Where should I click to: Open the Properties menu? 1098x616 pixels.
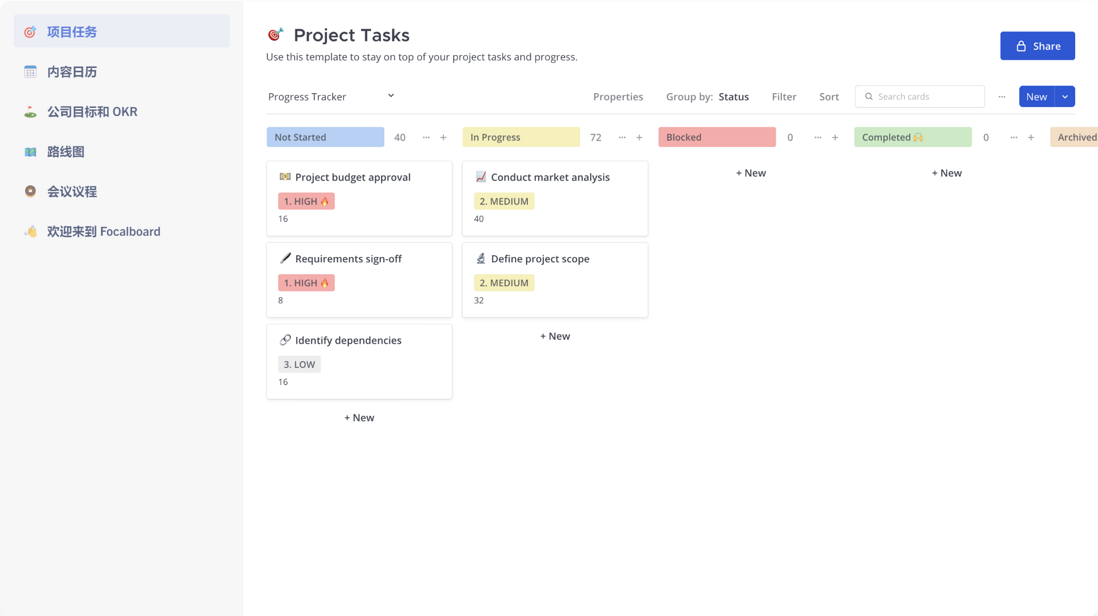pos(618,97)
